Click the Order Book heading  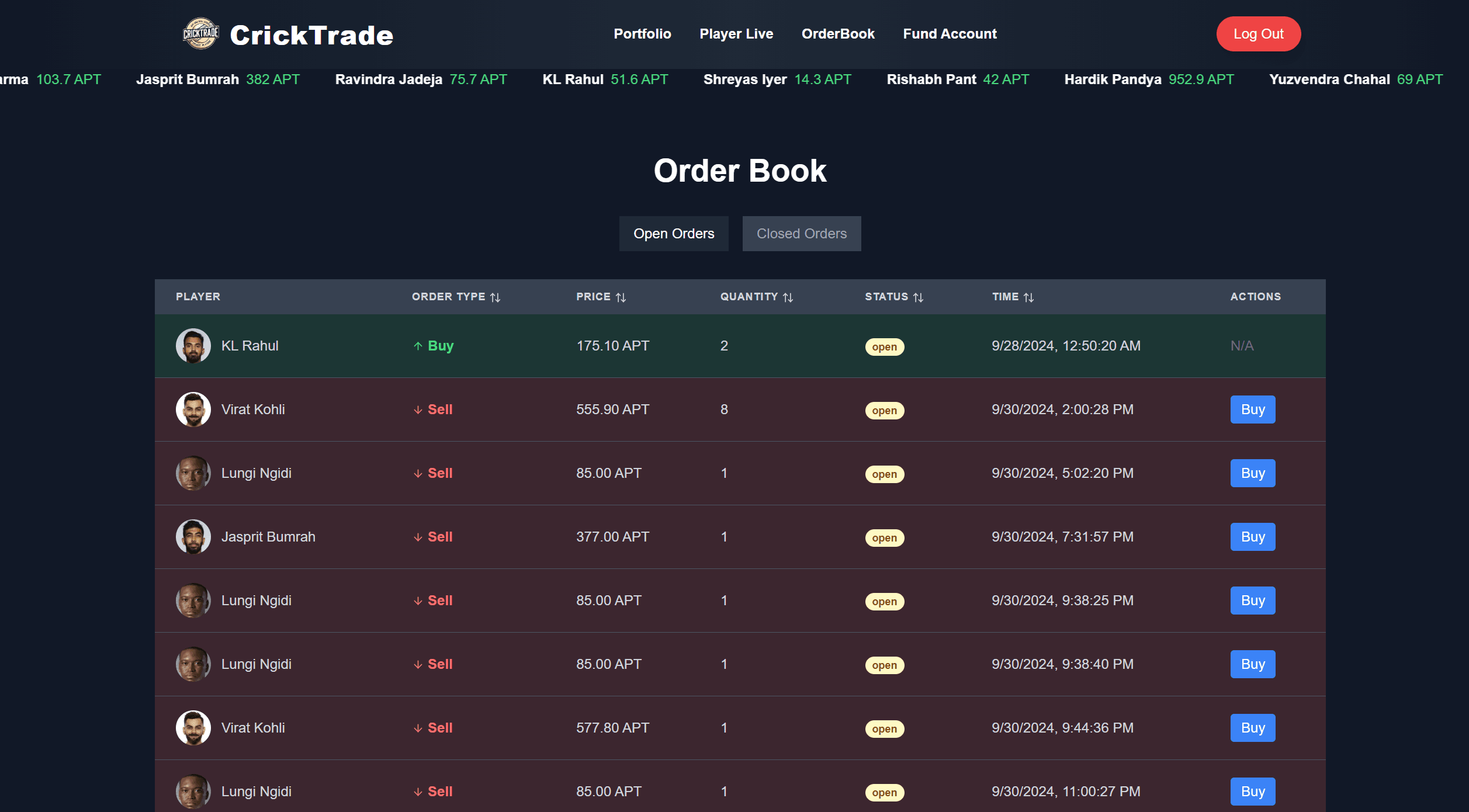click(x=740, y=171)
